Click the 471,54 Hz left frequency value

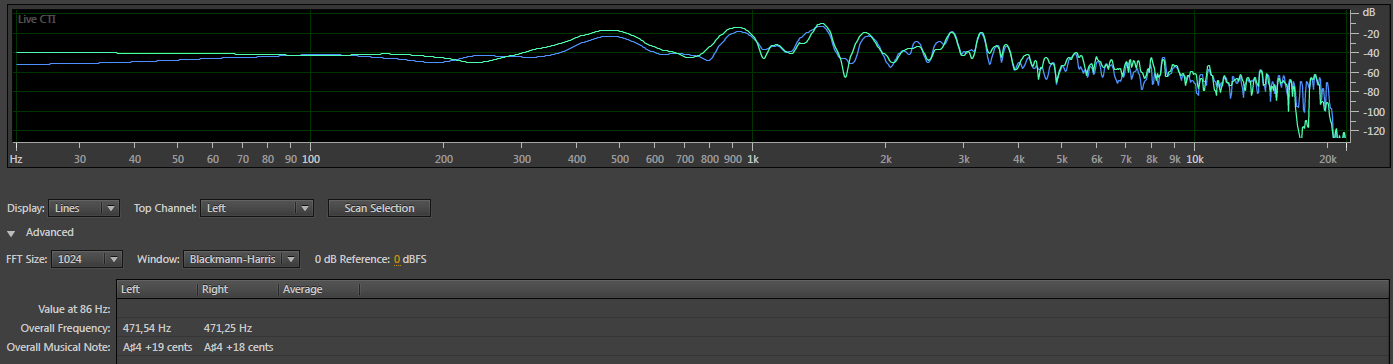pyautogui.click(x=147, y=328)
